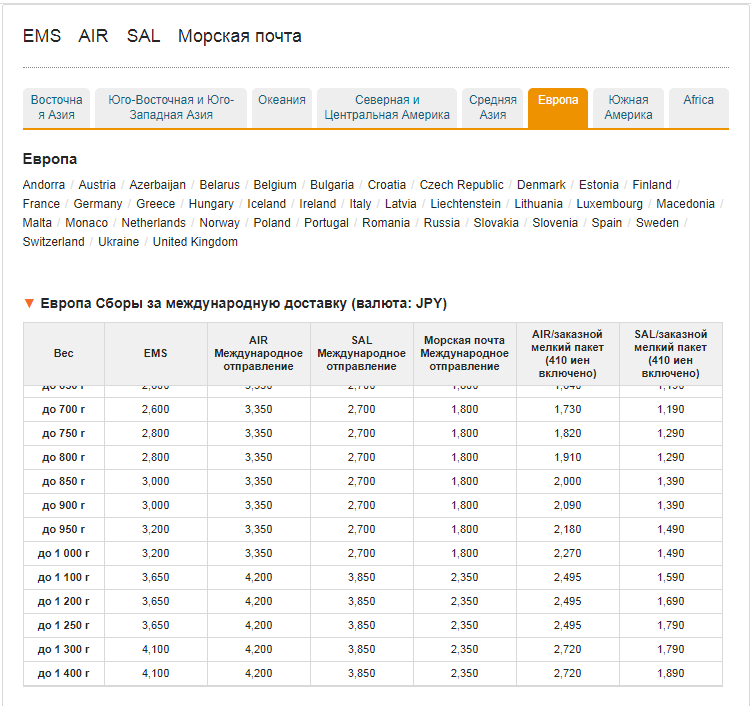Screen dimensions: 751x706
Task: Click Luxembourg in the country list
Action: (609, 204)
